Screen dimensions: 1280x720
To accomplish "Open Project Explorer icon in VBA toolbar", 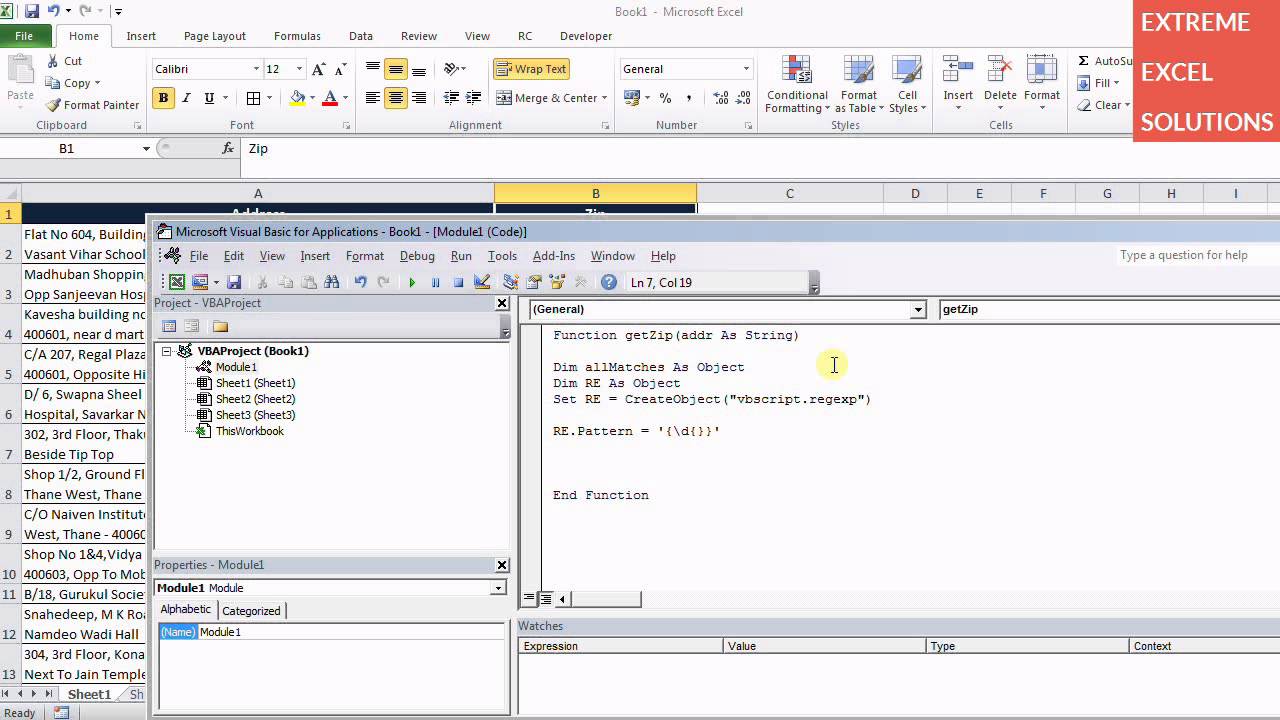I will pos(511,283).
